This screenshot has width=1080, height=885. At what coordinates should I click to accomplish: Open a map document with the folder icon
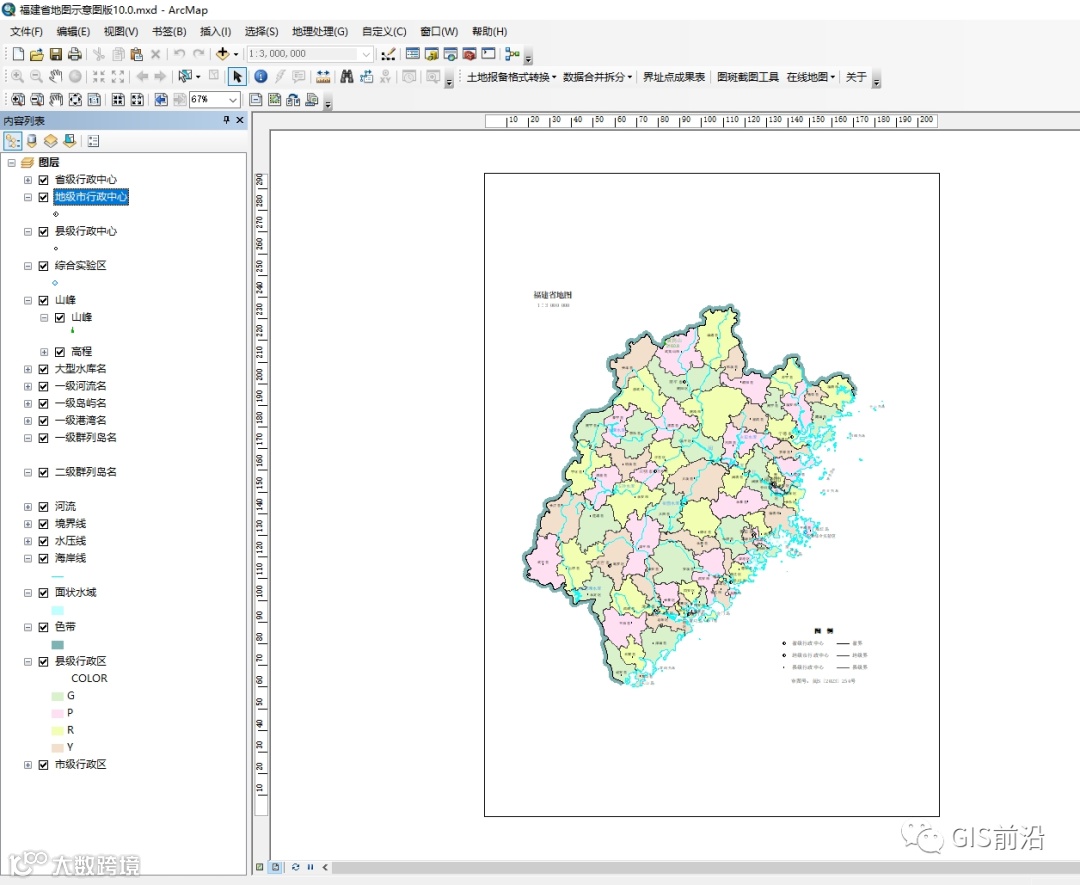37,54
